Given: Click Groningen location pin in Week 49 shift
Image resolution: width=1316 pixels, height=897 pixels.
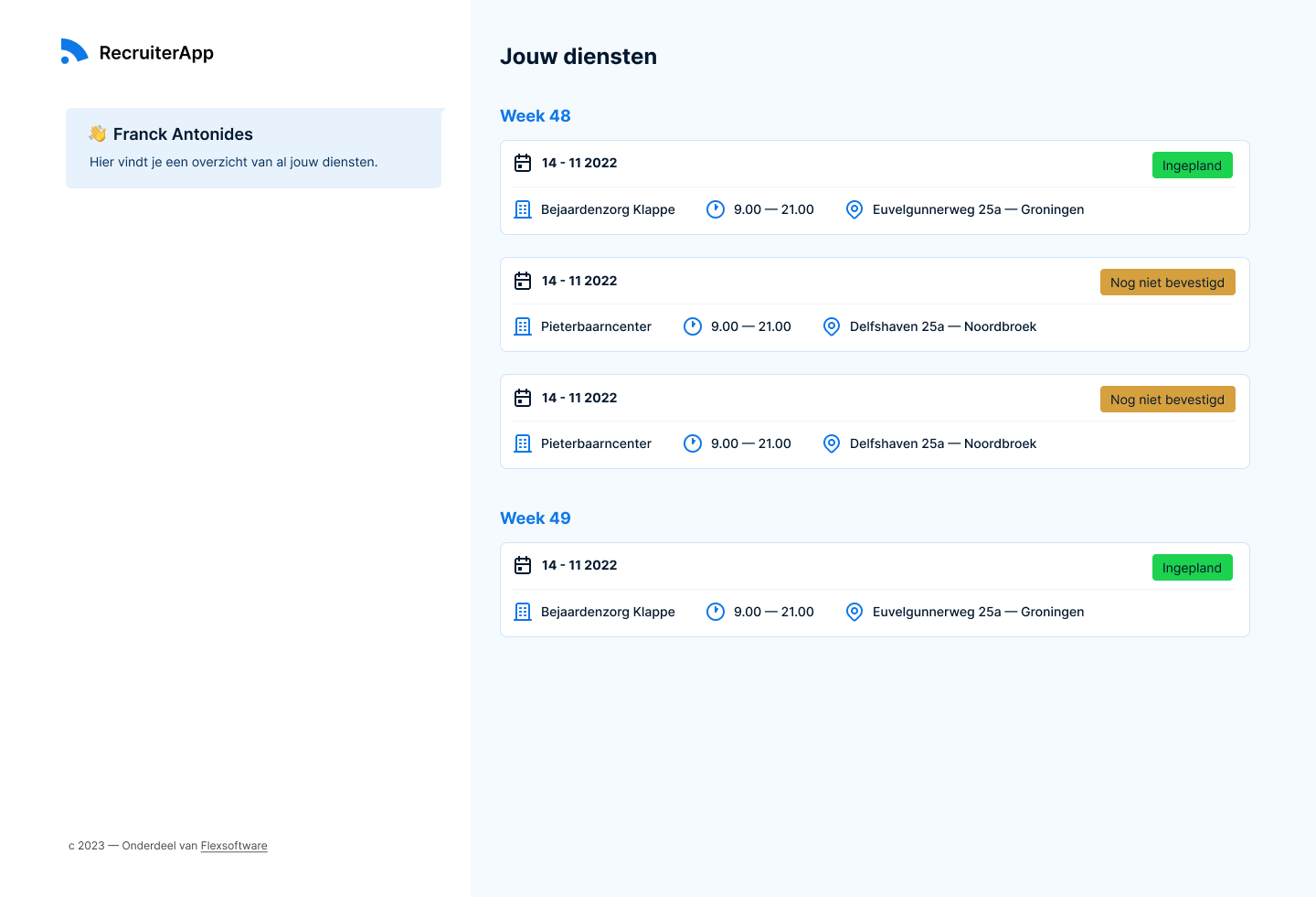Looking at the screenshot, I should [x=854, y=612].
